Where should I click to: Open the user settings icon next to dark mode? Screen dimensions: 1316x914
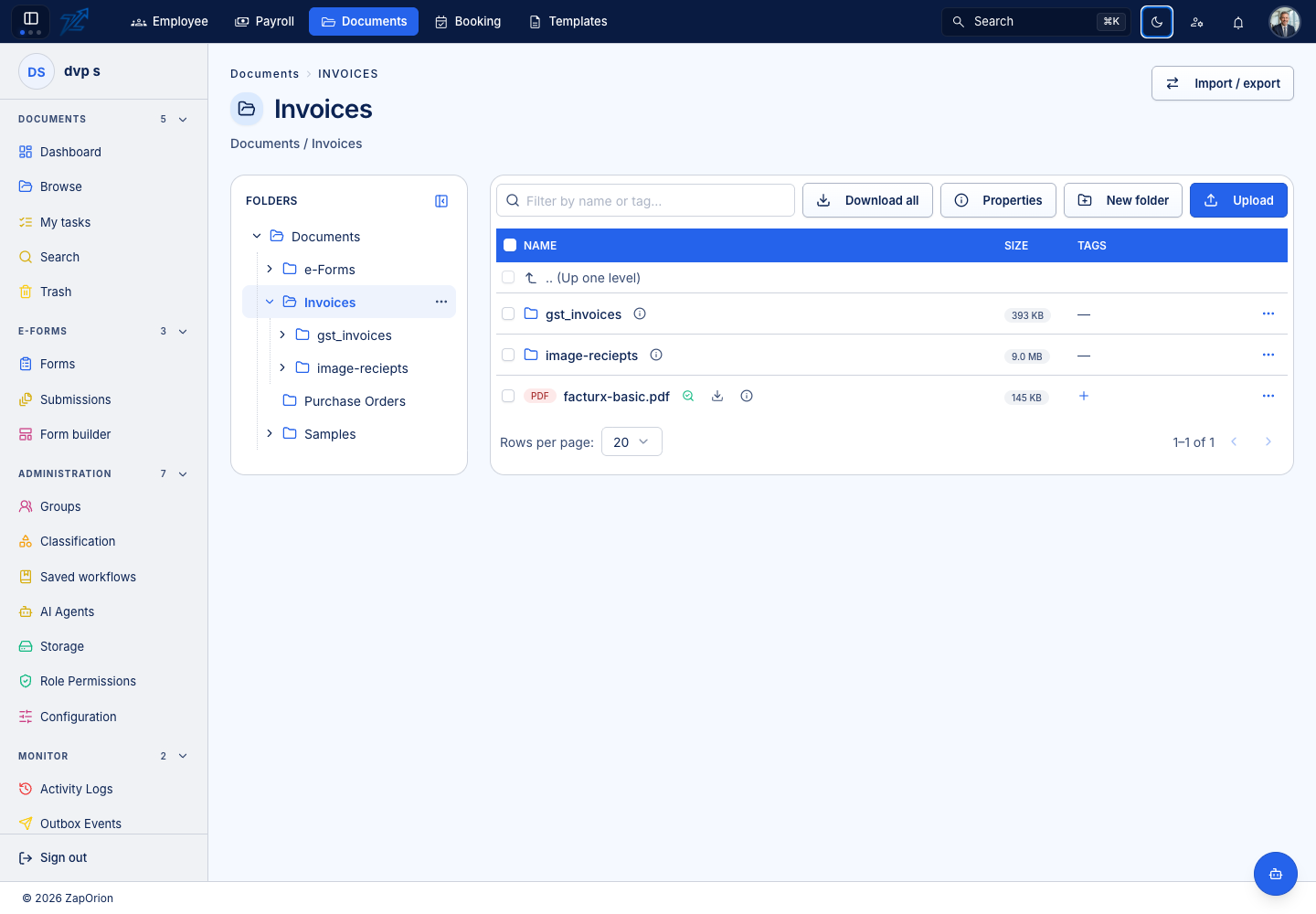1197,22
